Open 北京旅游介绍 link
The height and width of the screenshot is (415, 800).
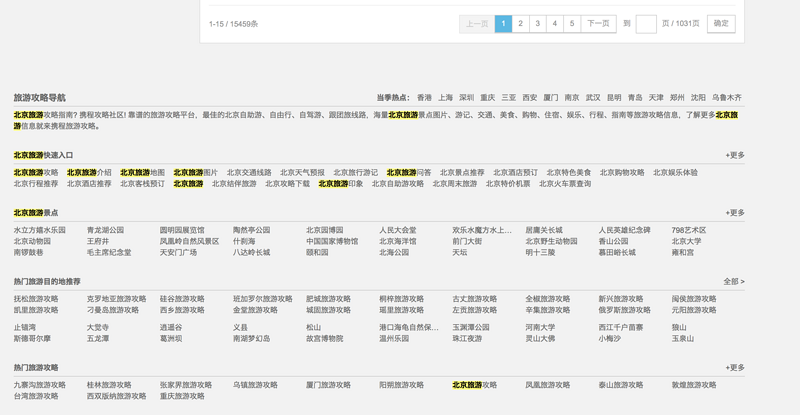(89, 173)
